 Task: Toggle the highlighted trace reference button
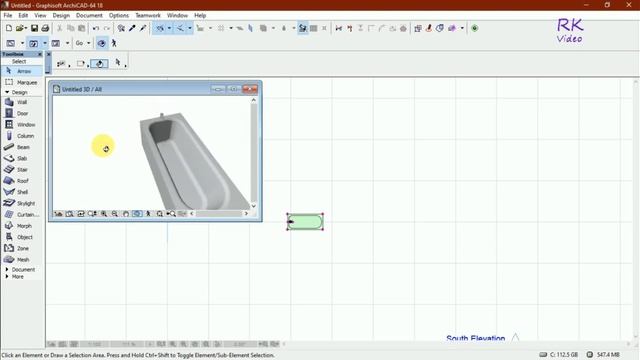[x=302, y=28]
